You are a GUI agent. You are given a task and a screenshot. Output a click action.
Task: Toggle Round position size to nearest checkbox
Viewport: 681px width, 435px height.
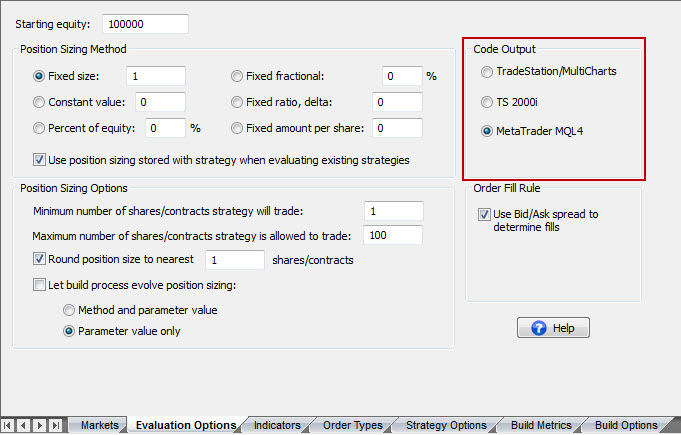tap(39, 260)
